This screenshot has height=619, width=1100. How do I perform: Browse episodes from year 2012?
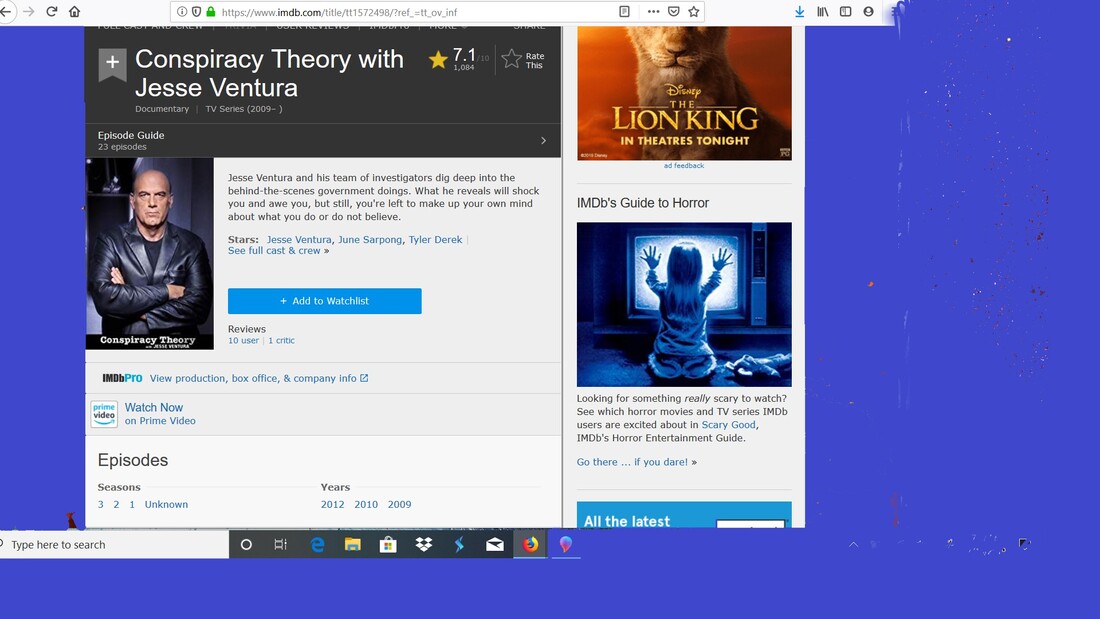333,505
